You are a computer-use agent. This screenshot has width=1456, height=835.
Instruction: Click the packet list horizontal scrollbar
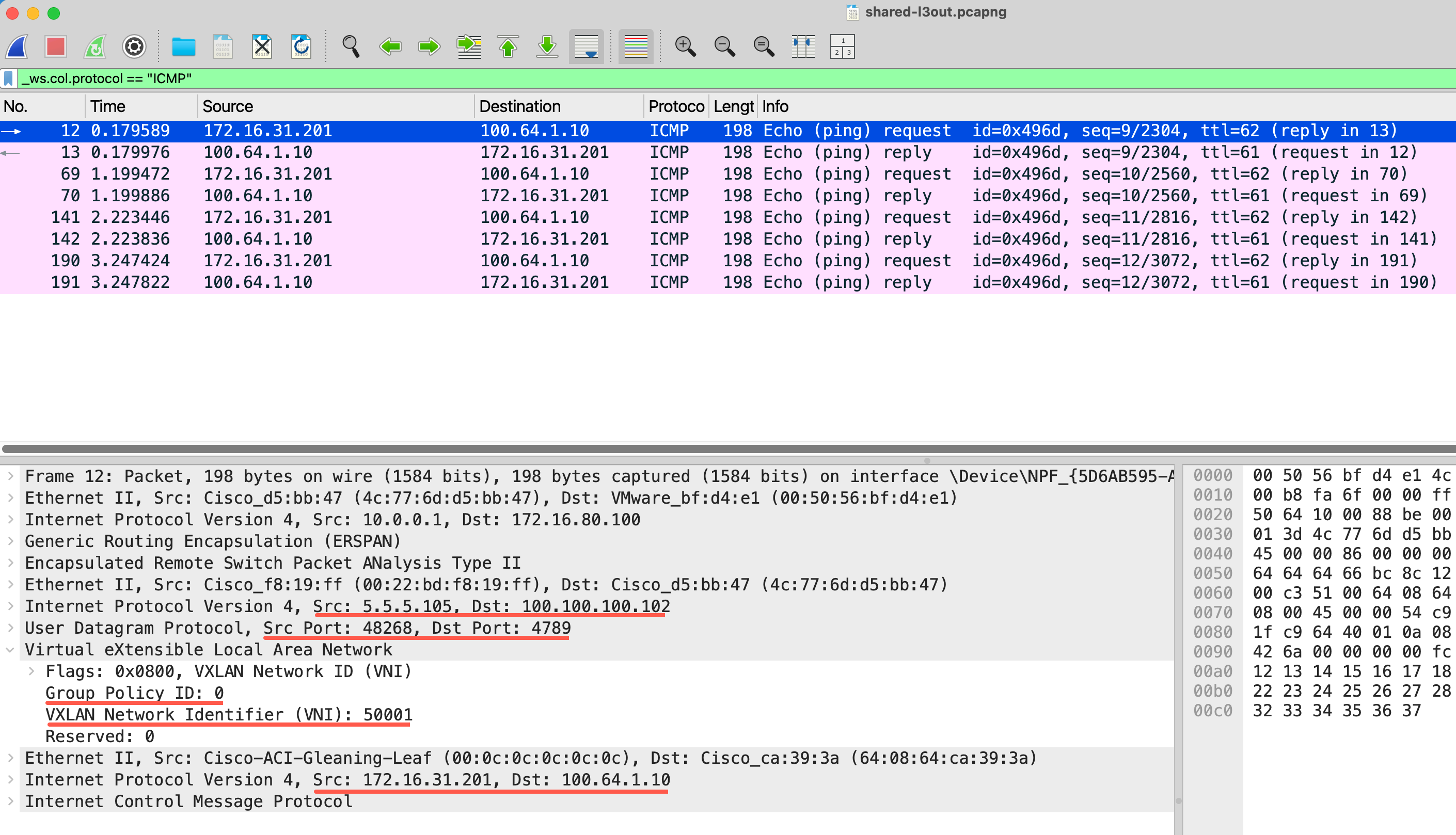pos(728,449)
